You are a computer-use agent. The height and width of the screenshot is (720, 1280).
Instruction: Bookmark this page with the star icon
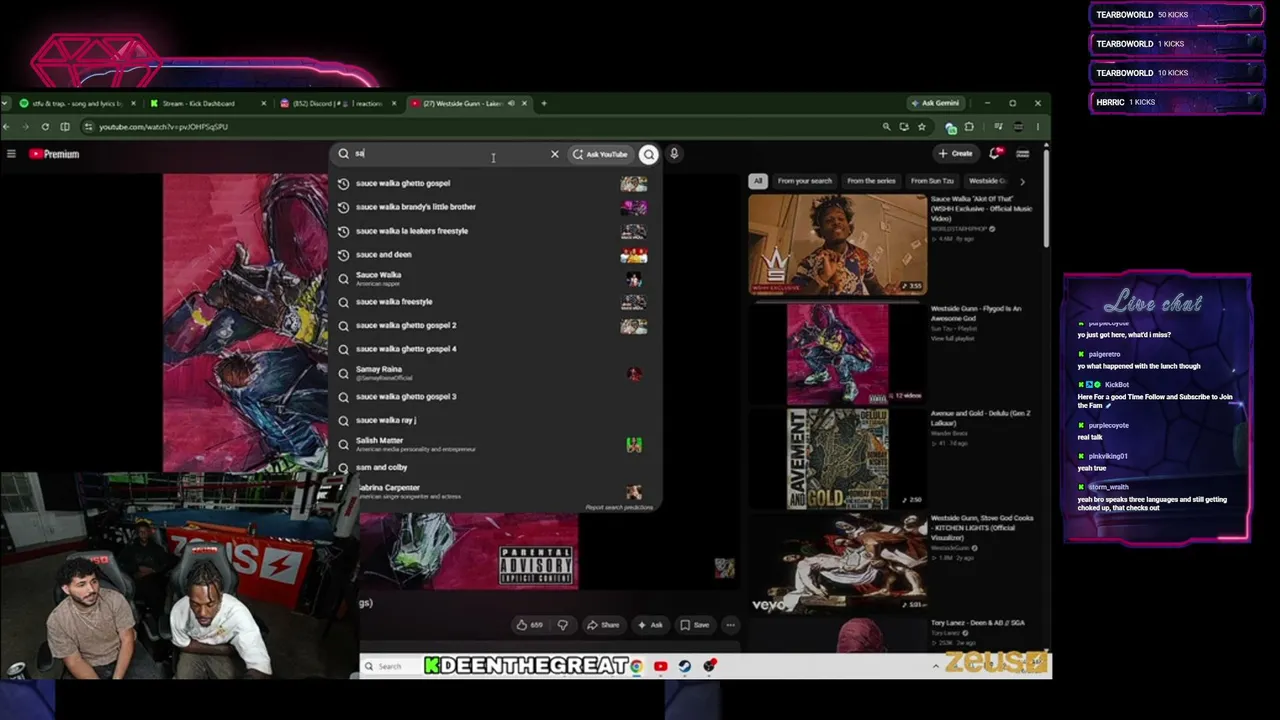click(921, 127)
